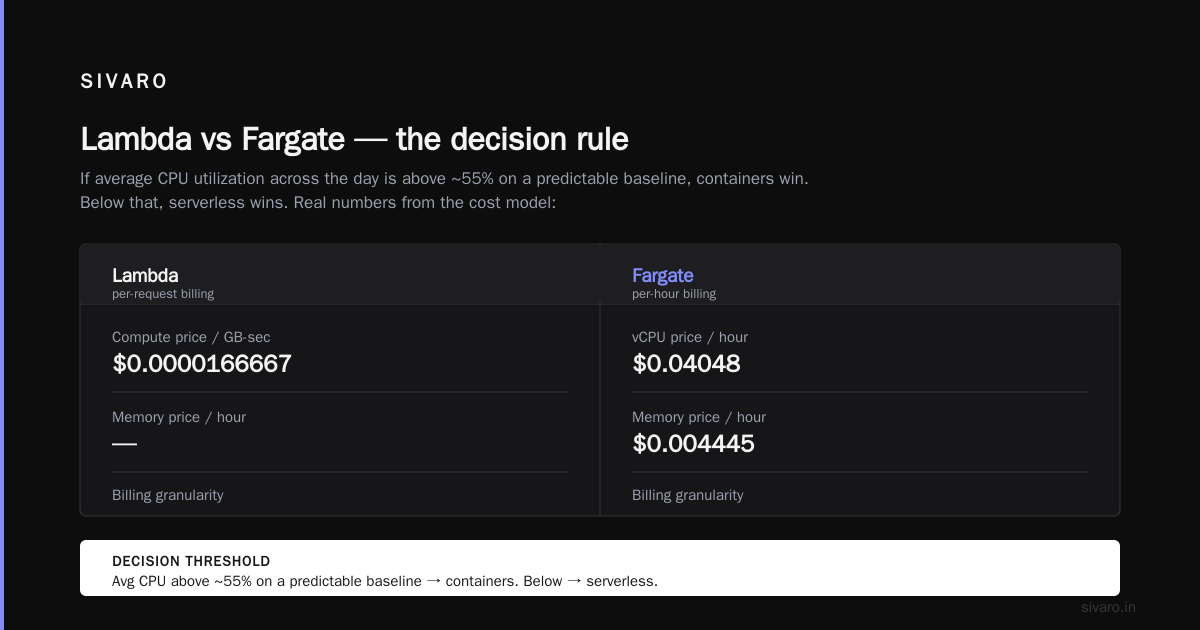Viewport: 1200px width, 630px height.
Task: Click the Lambda "Billing granularity" label
Action: 168,495
